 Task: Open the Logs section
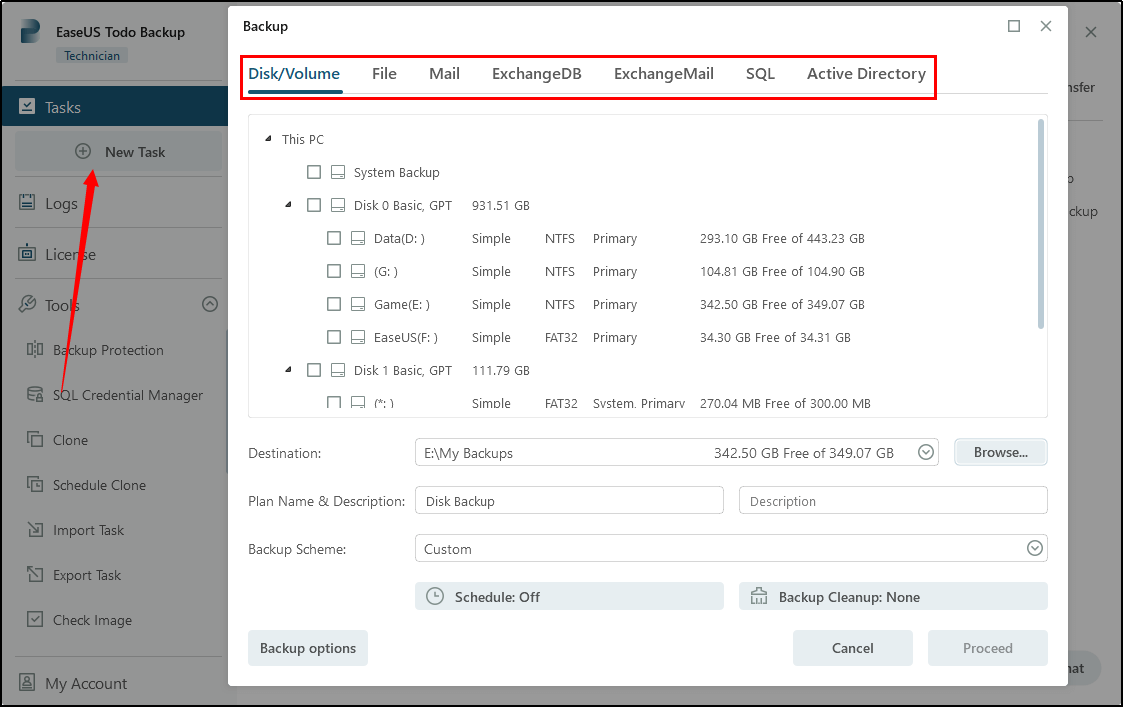[60, 203]
